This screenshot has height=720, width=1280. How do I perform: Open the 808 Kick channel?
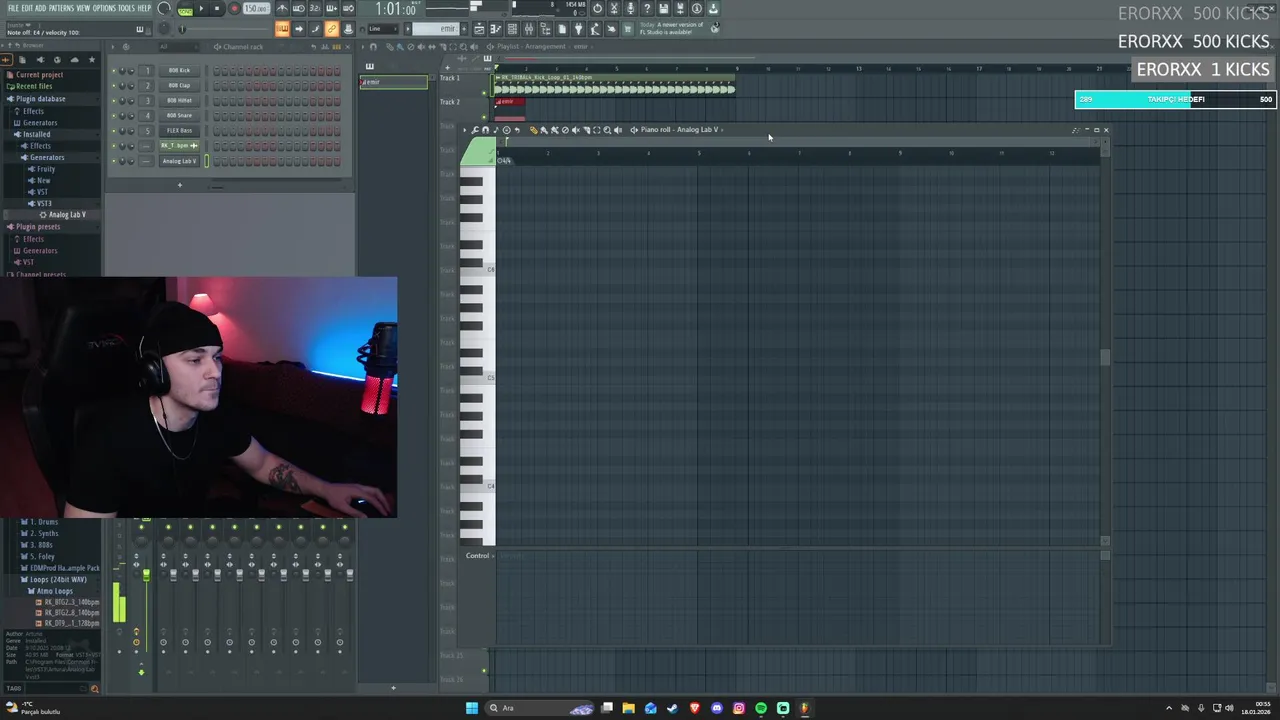tap(179, 70)
